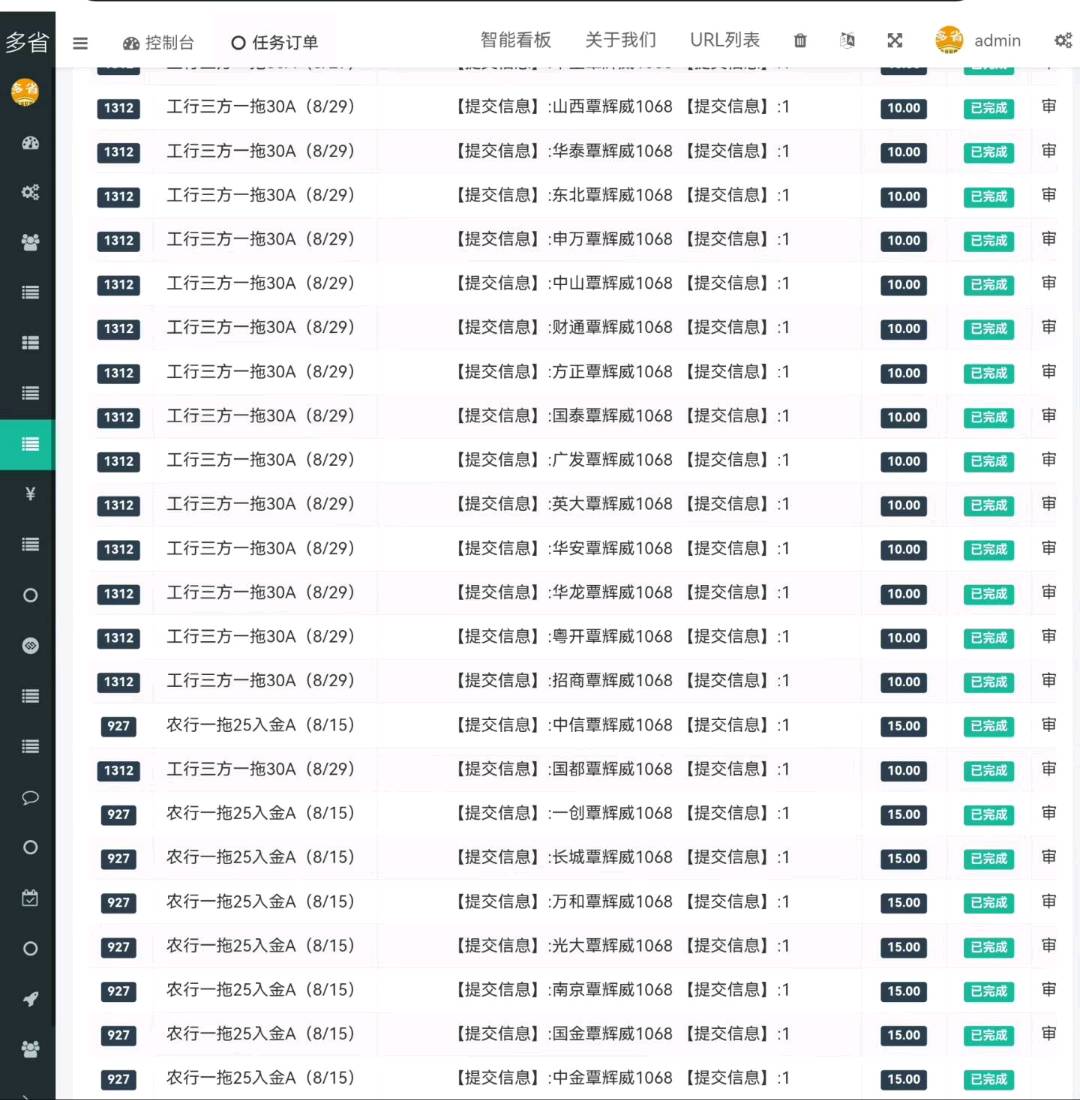Click the calendar icon in the sidebar
Screen dimensions: 1080x1100
pyautogui.click(x=29, y=898)
